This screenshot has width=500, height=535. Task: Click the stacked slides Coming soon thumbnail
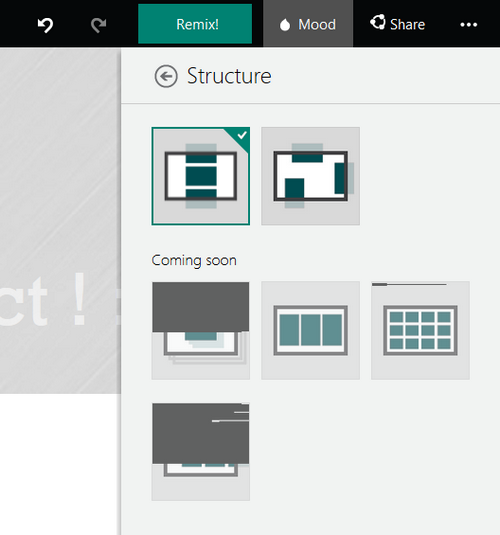(x=201, y=330)
